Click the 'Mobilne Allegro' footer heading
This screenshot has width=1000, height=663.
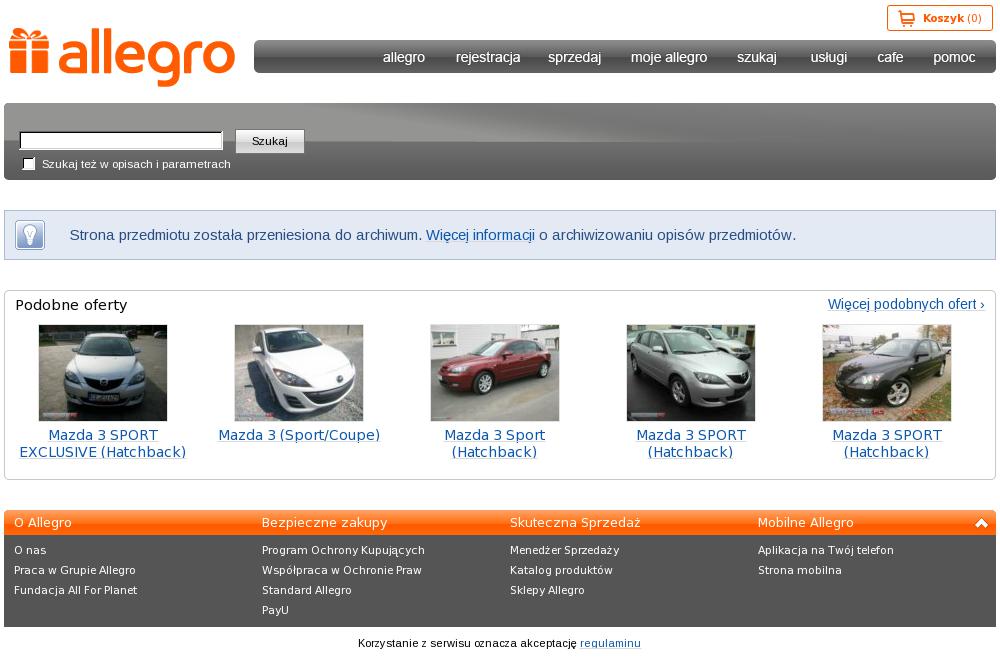[805, 523]
